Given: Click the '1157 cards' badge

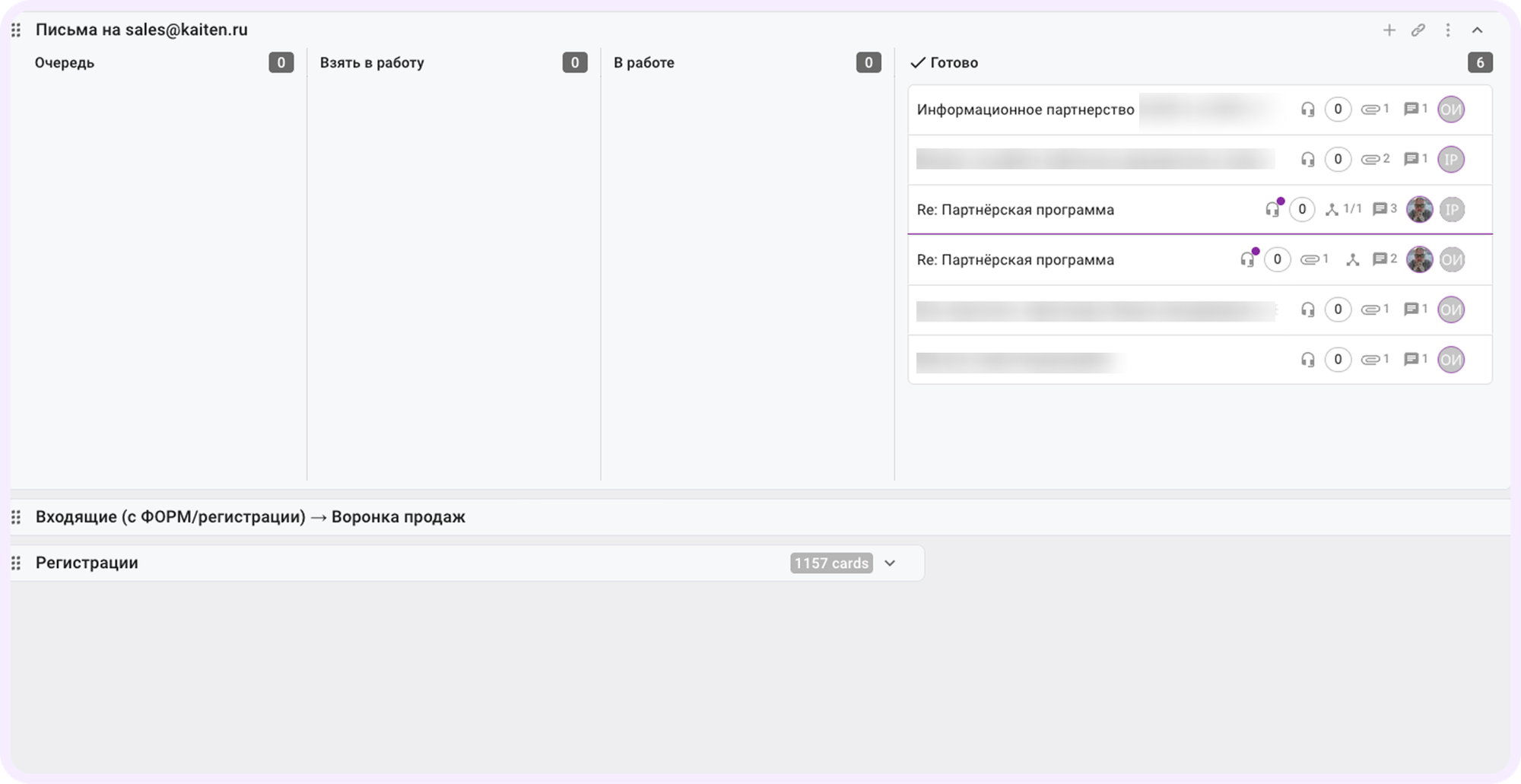Looking at the screenshot, I should [830, 563].
